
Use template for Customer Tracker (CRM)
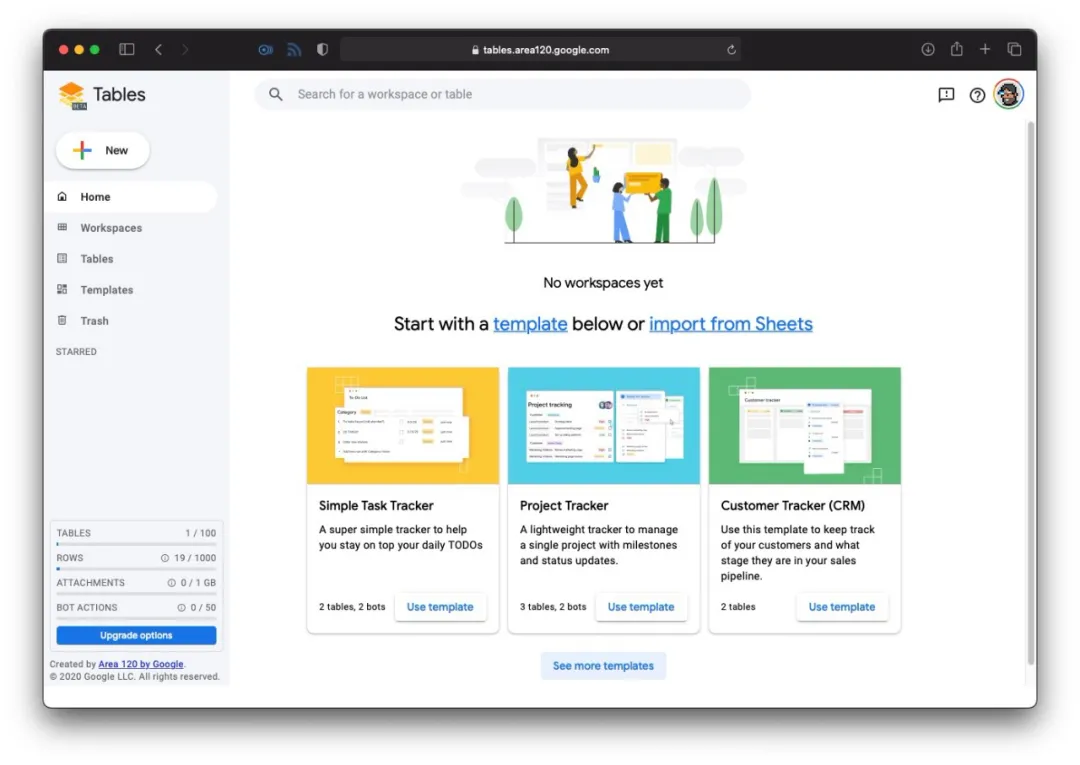coord(842,607)
